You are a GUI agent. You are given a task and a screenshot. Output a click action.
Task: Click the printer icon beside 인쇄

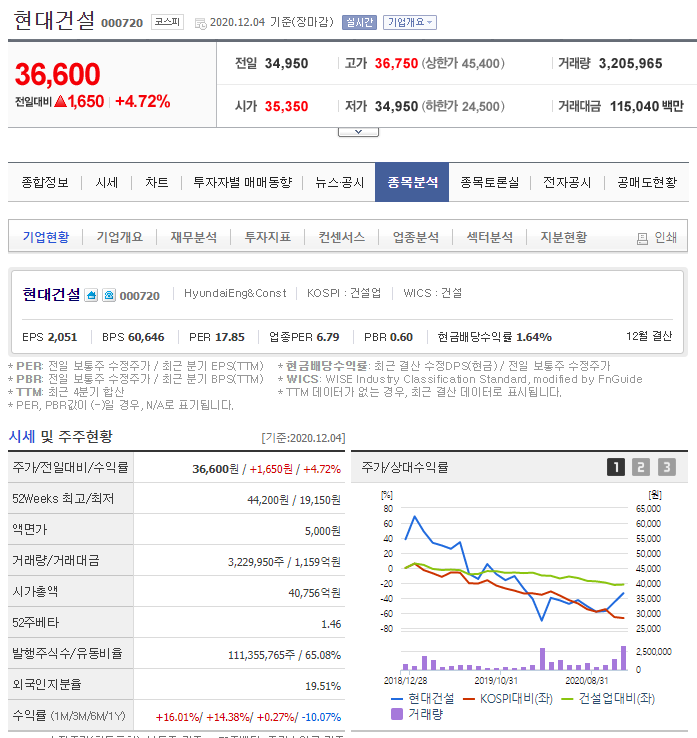[x=642, y=239]
